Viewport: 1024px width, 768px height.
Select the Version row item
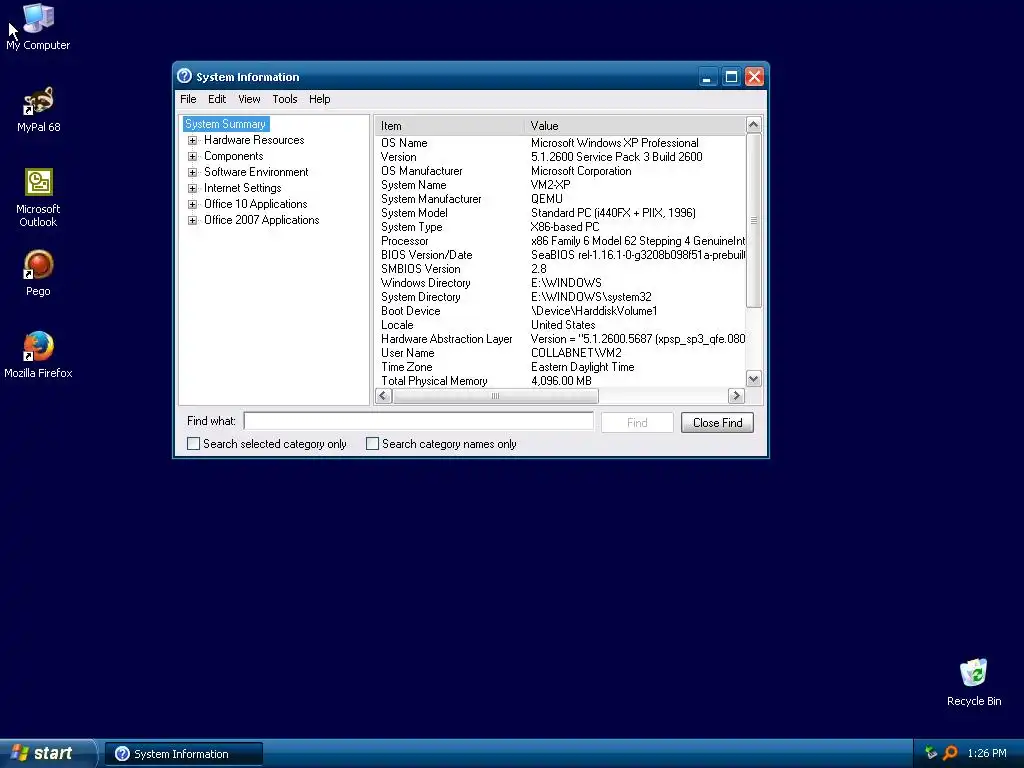click(560, 157)
